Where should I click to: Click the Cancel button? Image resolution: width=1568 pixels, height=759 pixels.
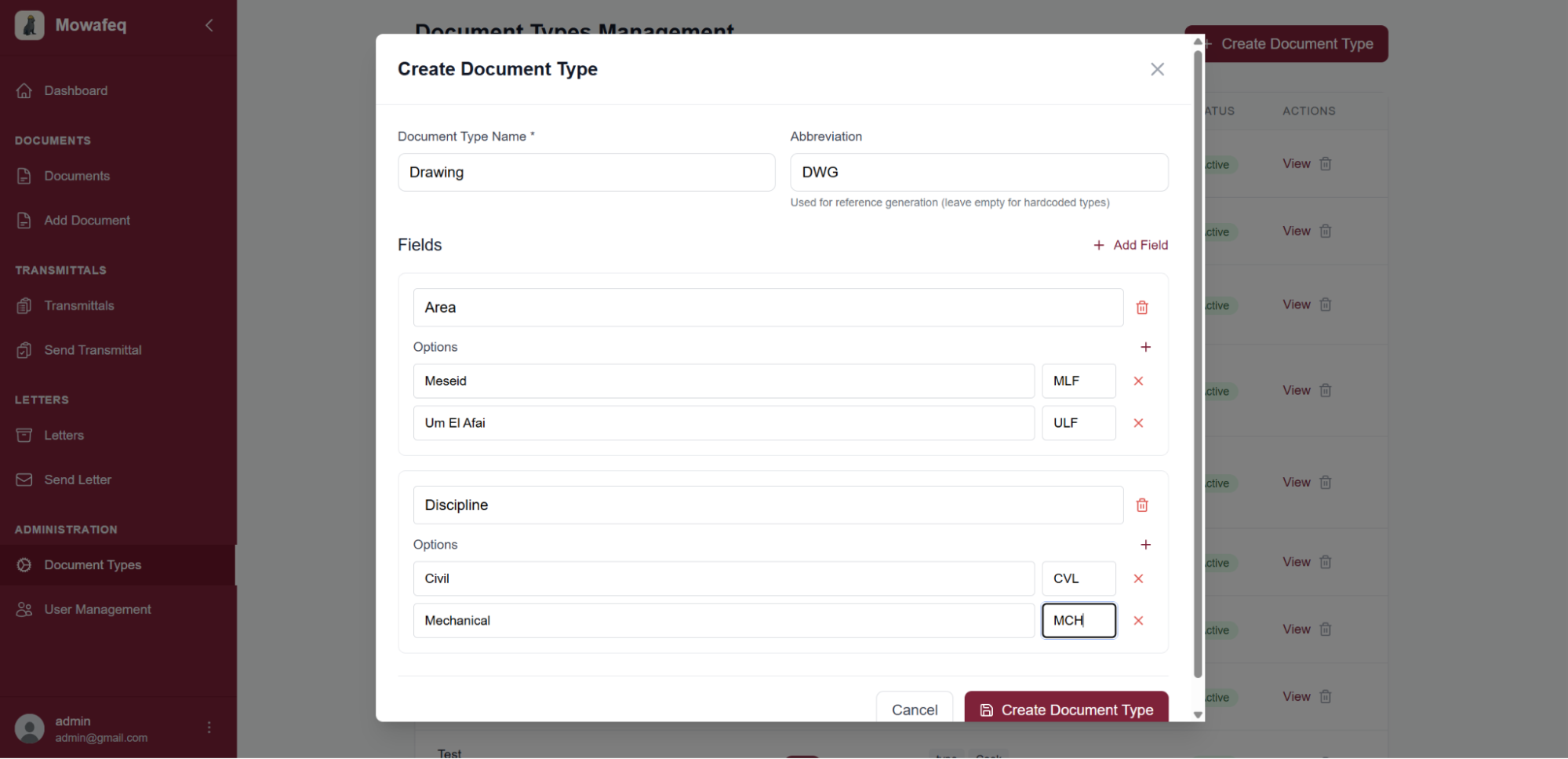pyautogui.click(x=914, y=709)
